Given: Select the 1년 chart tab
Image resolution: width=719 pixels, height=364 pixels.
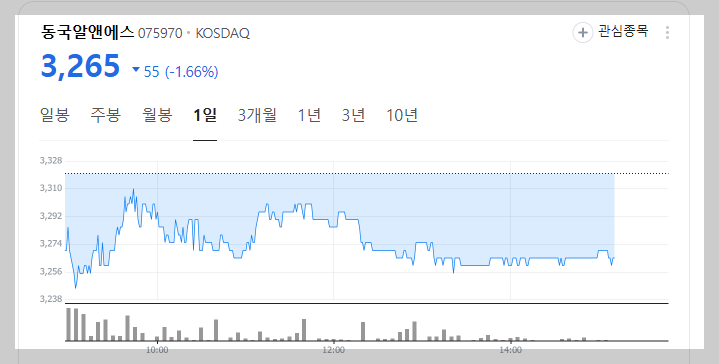Looking at the screenshot, I should 309,115.
